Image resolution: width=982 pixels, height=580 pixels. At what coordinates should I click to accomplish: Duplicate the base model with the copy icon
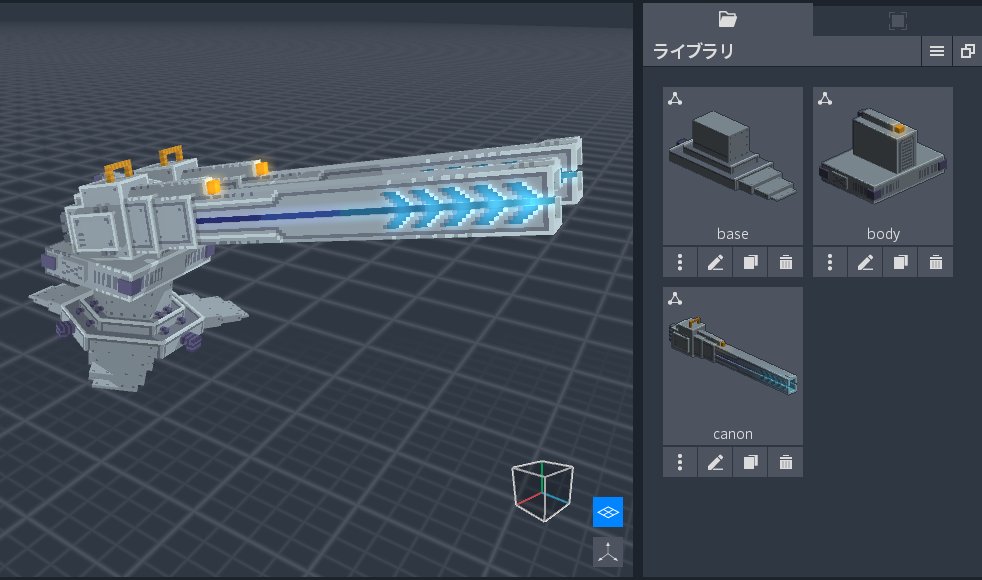click(x=750, y=261)
